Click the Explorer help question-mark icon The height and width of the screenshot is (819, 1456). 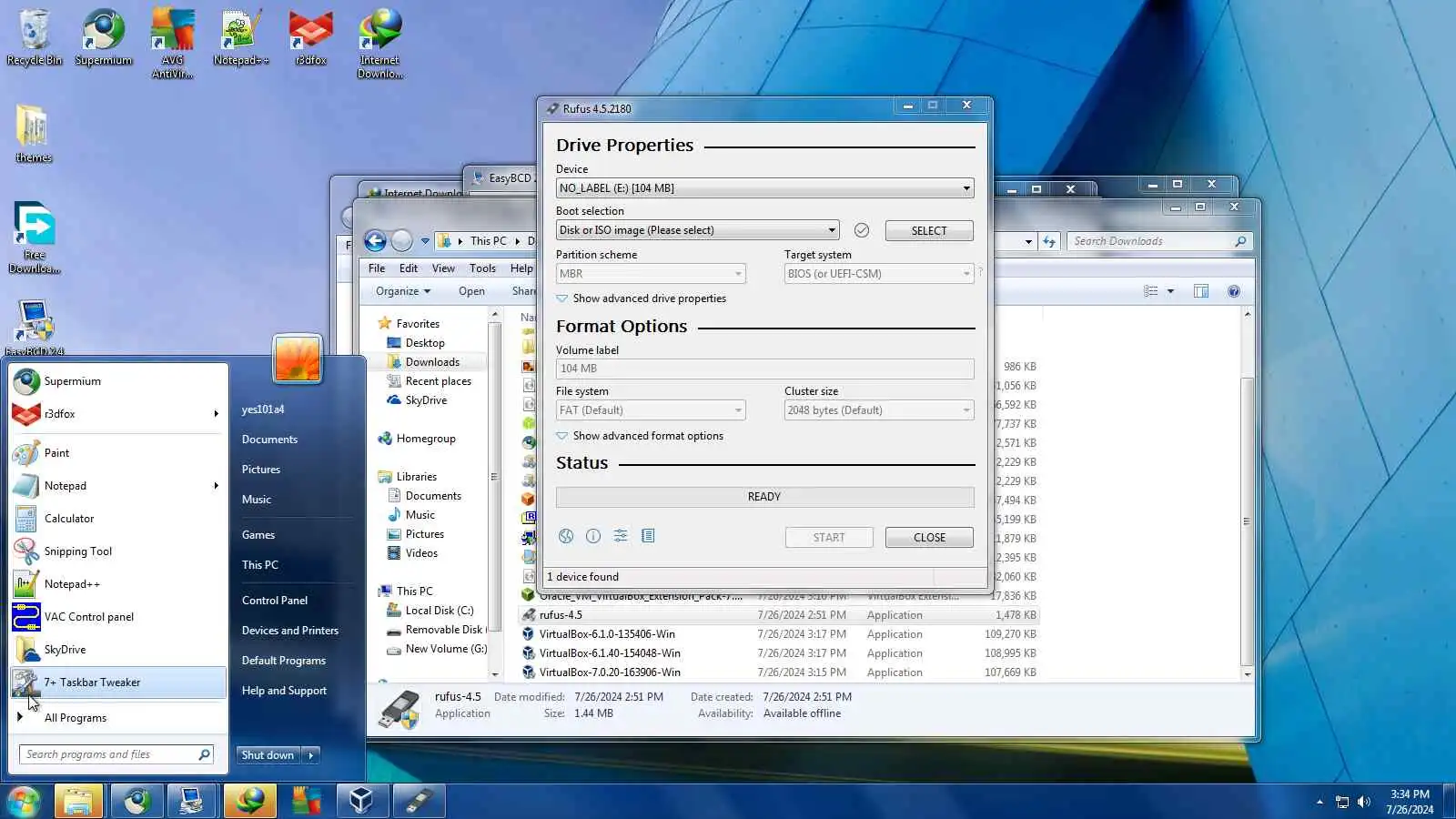click(1234, 291)
